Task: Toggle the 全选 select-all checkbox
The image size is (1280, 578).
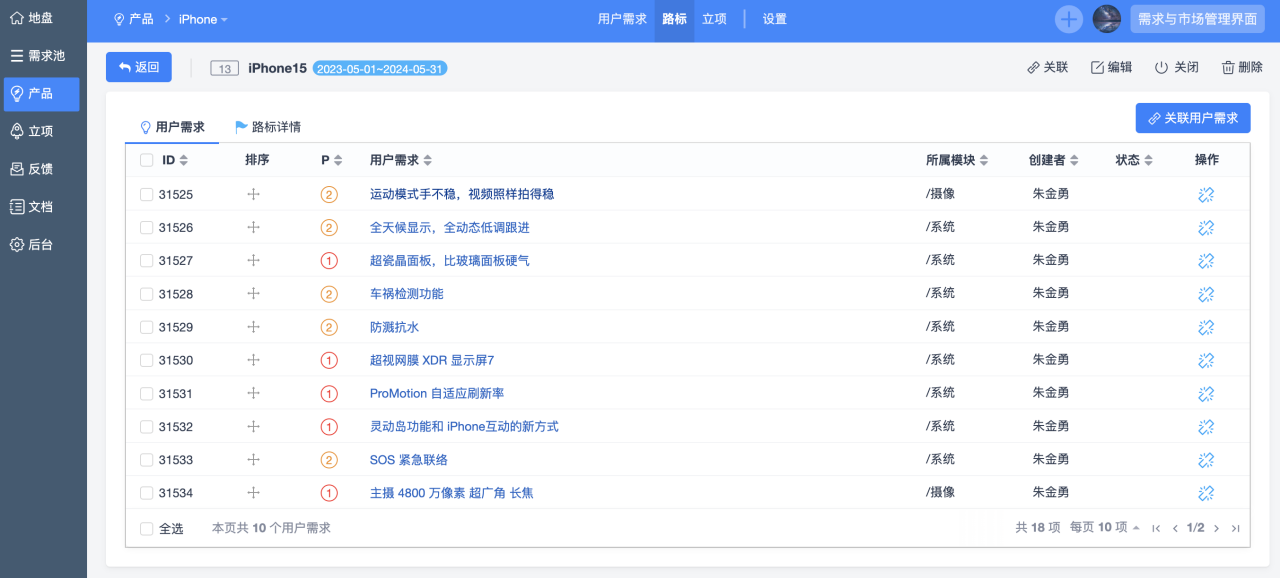Action: click(x=147, y=529)
